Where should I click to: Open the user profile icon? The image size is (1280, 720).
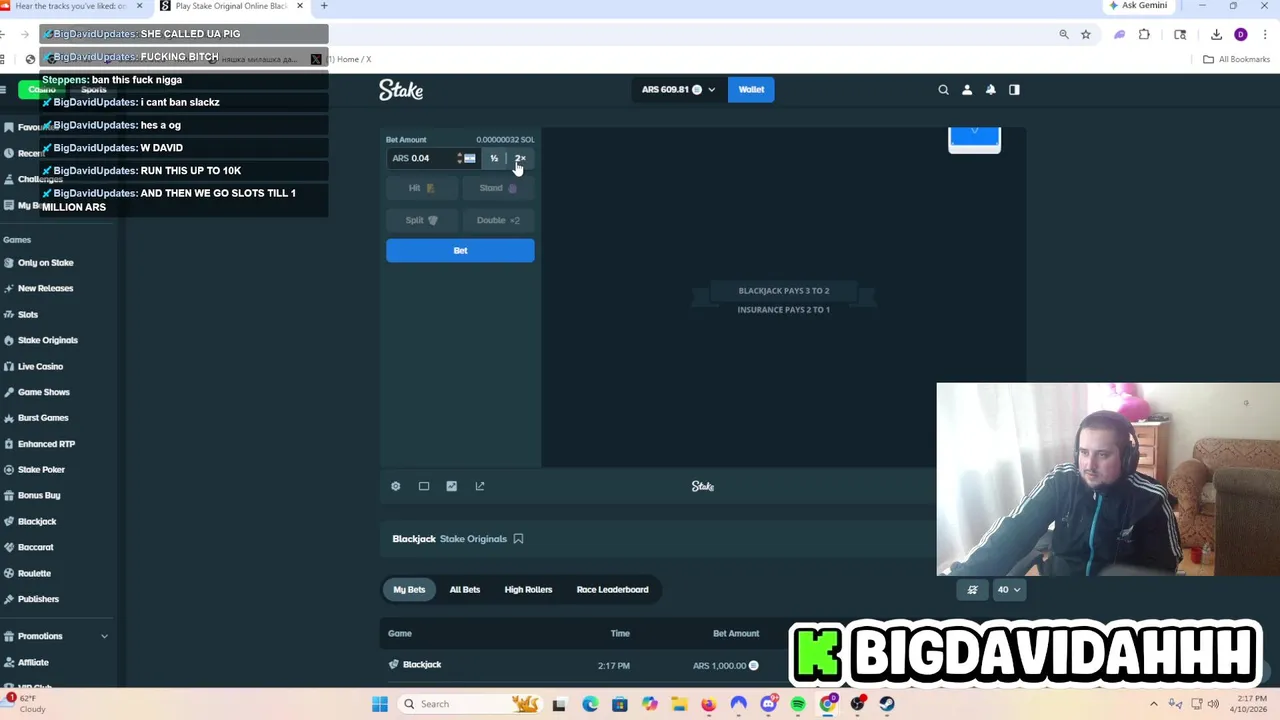(x=967, y=90)
